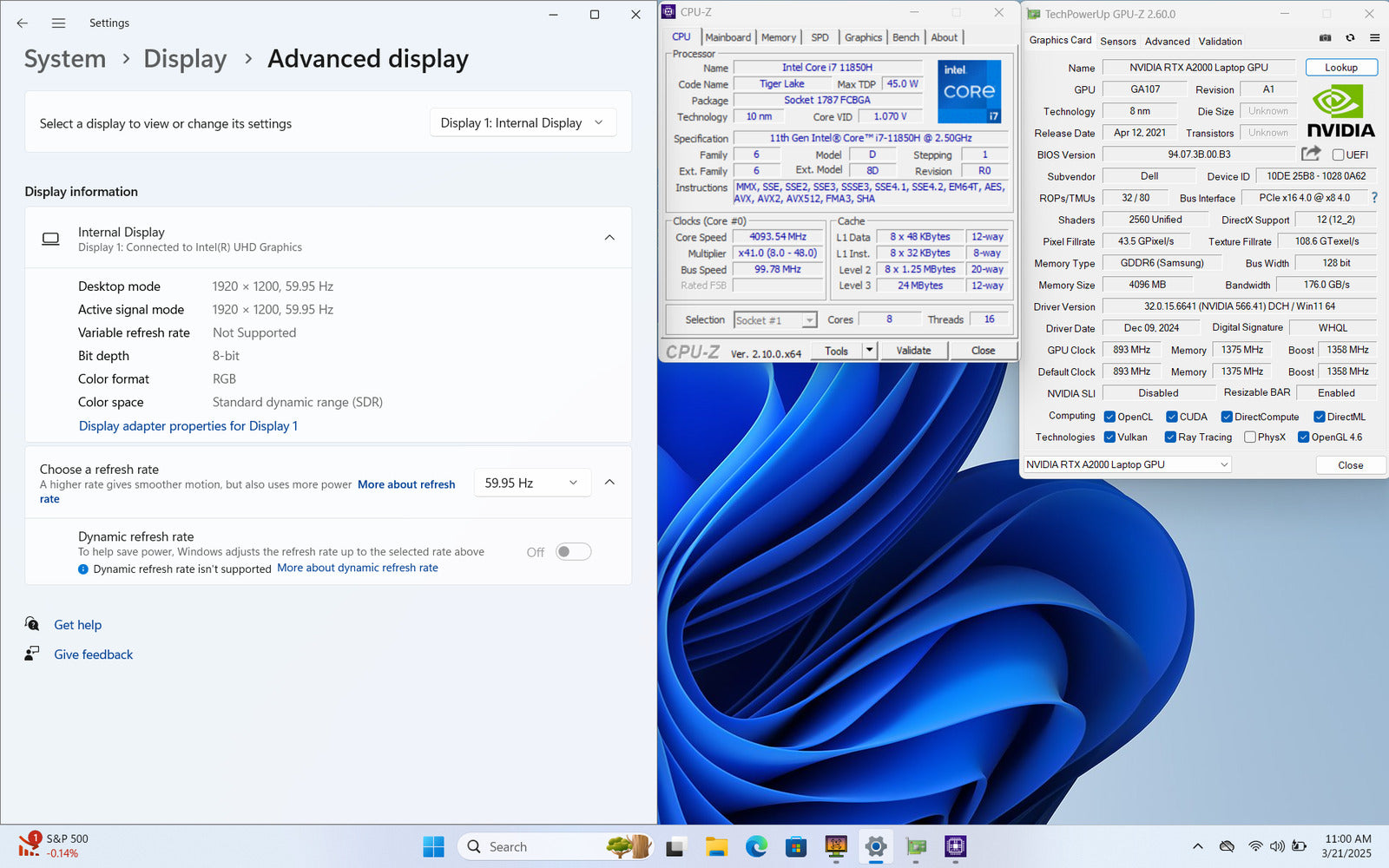Click the Give feedback icon
This screenshot has height=868, width=1389.
click(32, 654)
